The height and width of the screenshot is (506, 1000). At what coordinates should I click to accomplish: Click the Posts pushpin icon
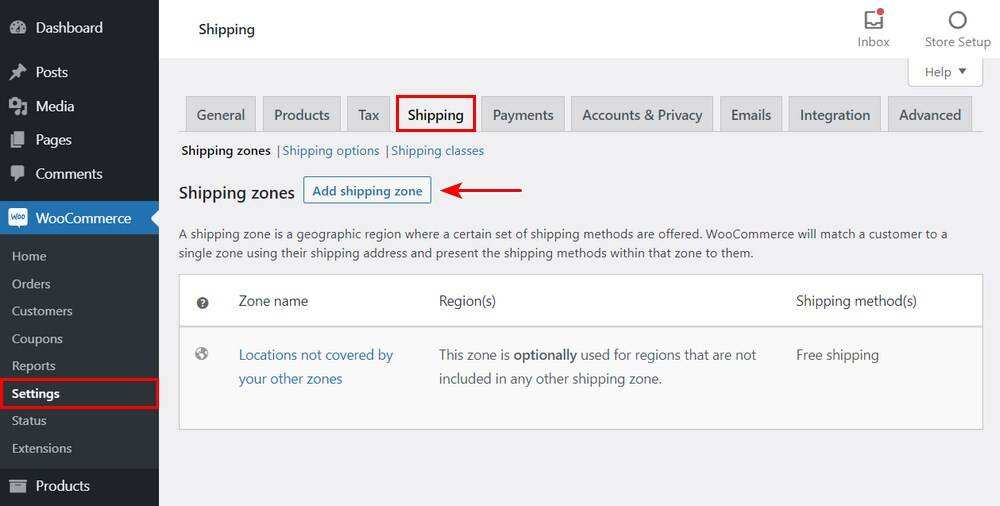[x=18, y=72]
